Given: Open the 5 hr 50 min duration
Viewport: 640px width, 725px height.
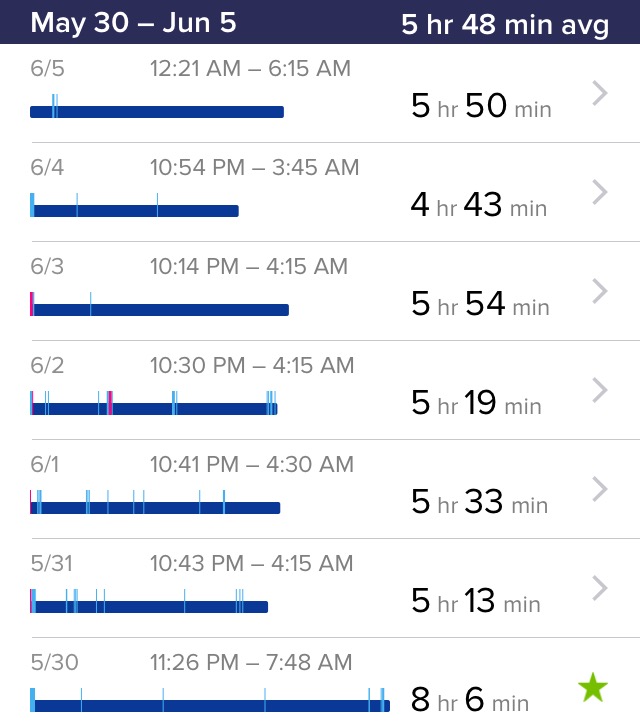Looking at the screenshot, I should click(481, 106).
